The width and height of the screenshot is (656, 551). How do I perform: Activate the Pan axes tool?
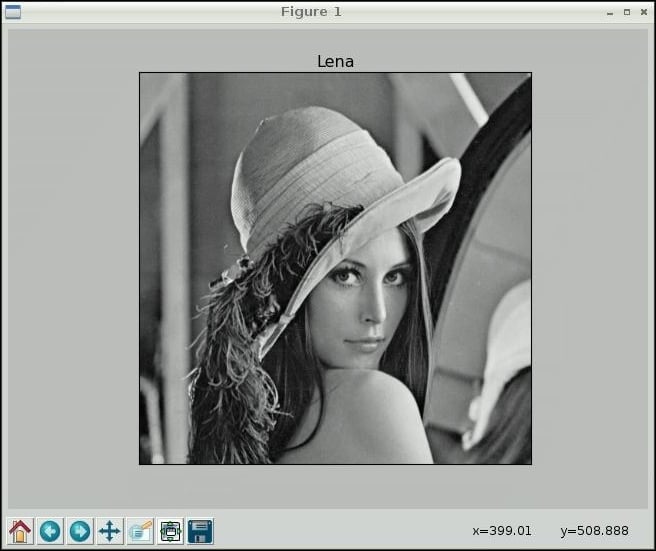click(110, 531)
